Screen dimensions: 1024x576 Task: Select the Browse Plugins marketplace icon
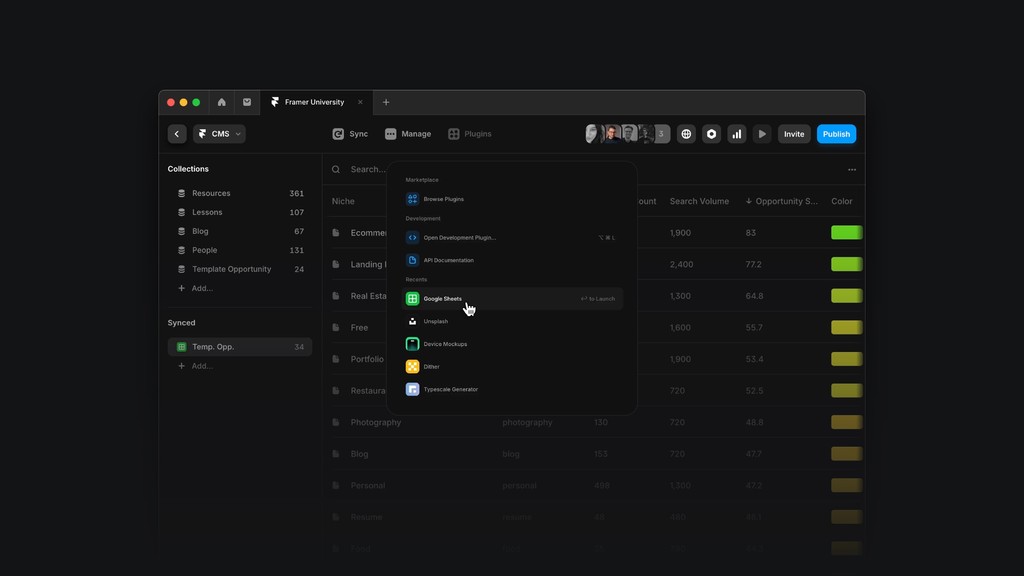pos(412,199)
